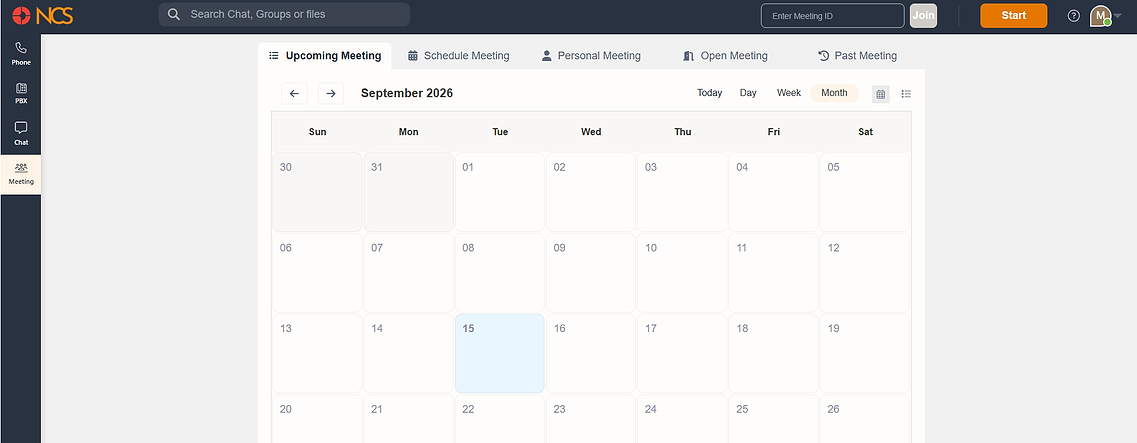The image size is (1137, 443).
Task: Select the day cell 14
Action: (x=408, y=353)
